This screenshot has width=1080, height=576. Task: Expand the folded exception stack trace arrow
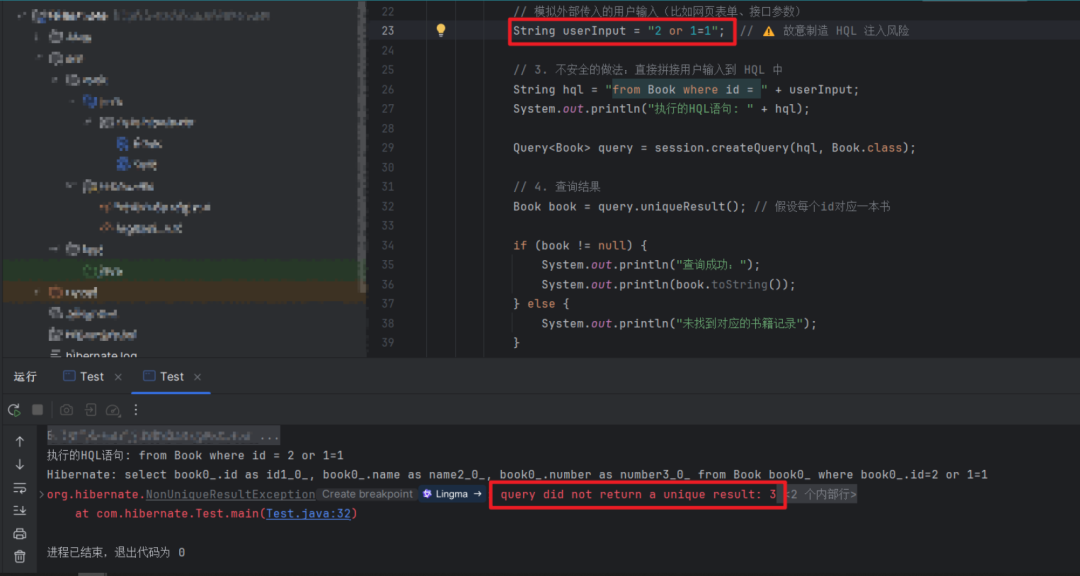coord(42,494)
